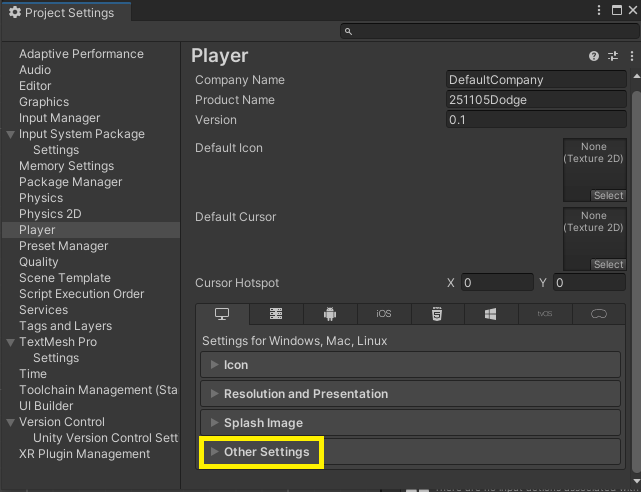Open Package Manager settings
This screenshot has width=641, height=492.
[71, 182]
